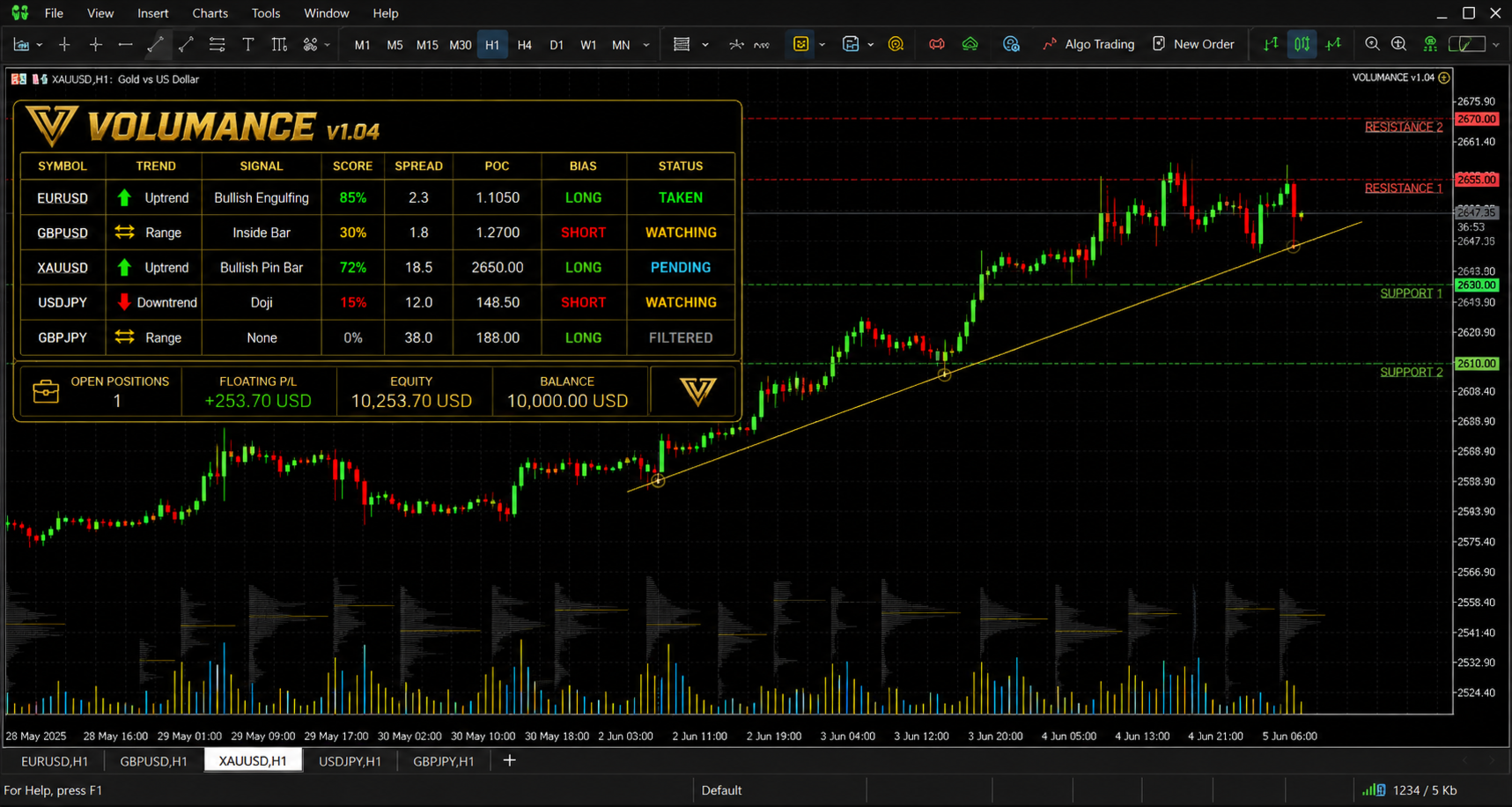Switch chart to M5 timeframe

[395, 45]
